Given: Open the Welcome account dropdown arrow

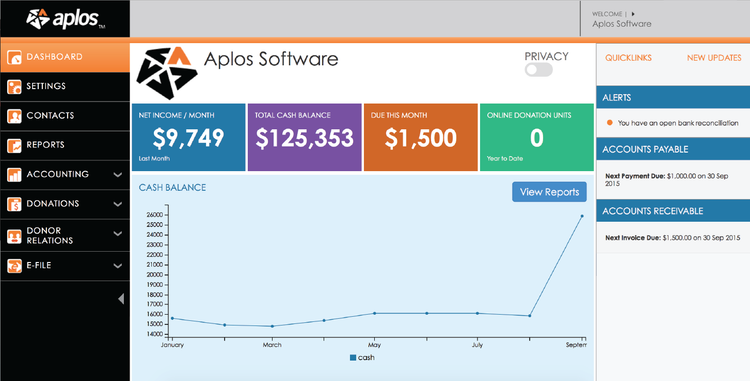Looking at the screenshot, I should point(633,14).
